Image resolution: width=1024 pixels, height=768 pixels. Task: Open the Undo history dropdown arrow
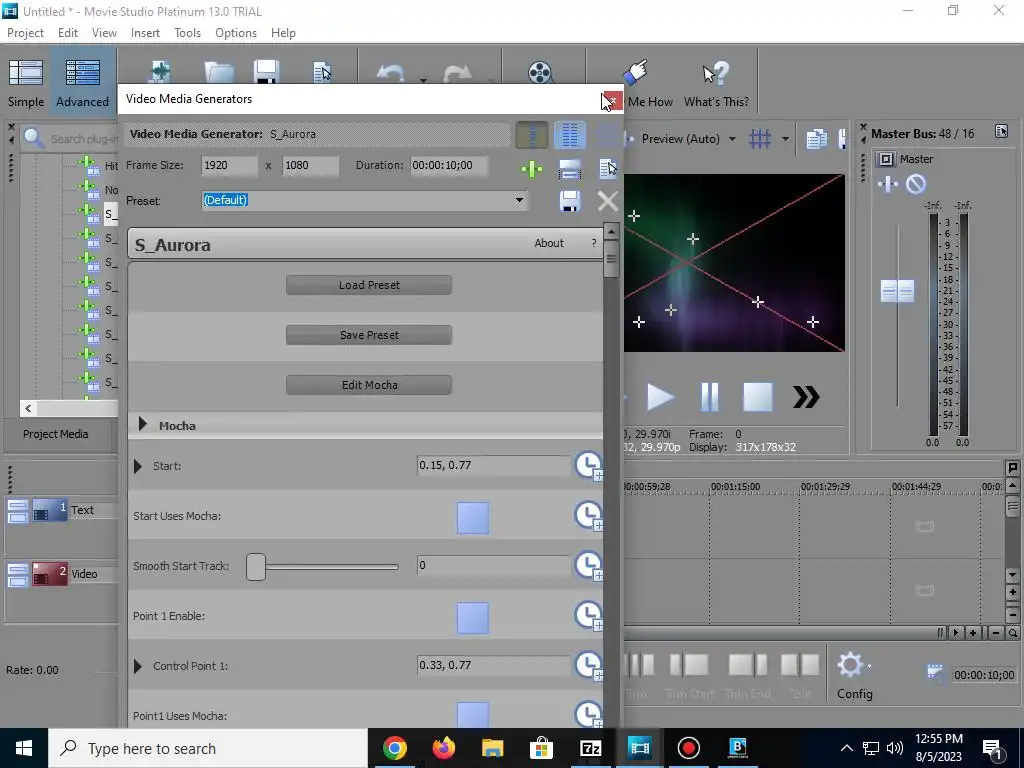[x=423, y=80]
